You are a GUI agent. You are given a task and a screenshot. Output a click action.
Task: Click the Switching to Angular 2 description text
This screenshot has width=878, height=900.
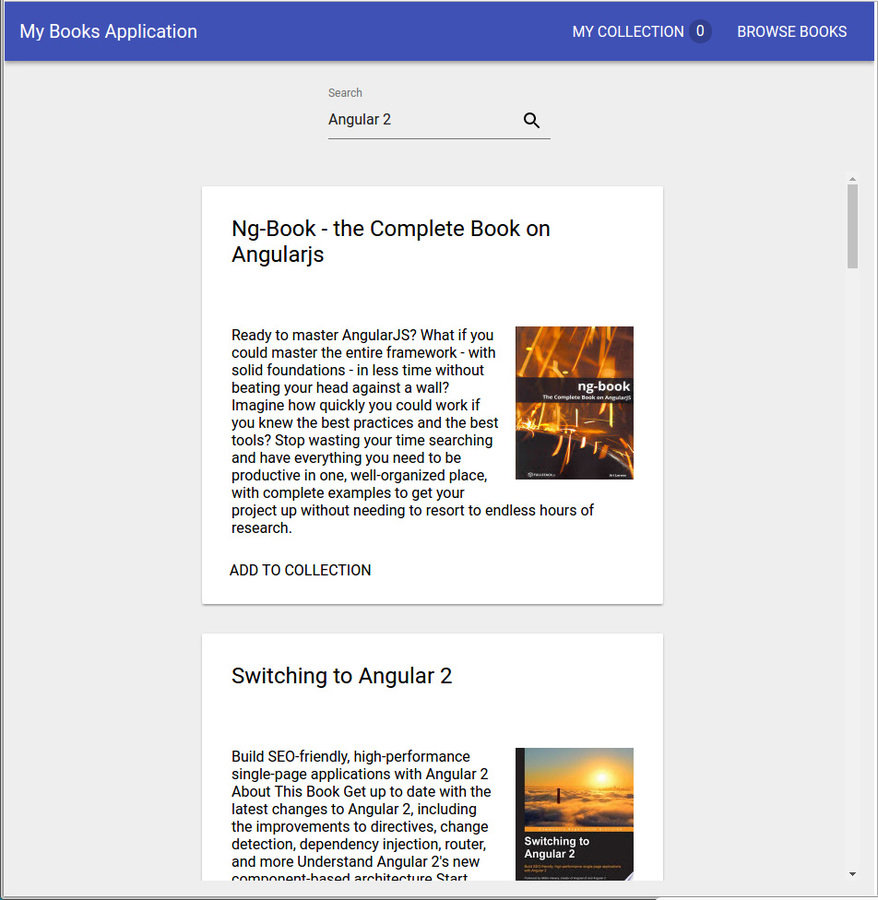362,814
